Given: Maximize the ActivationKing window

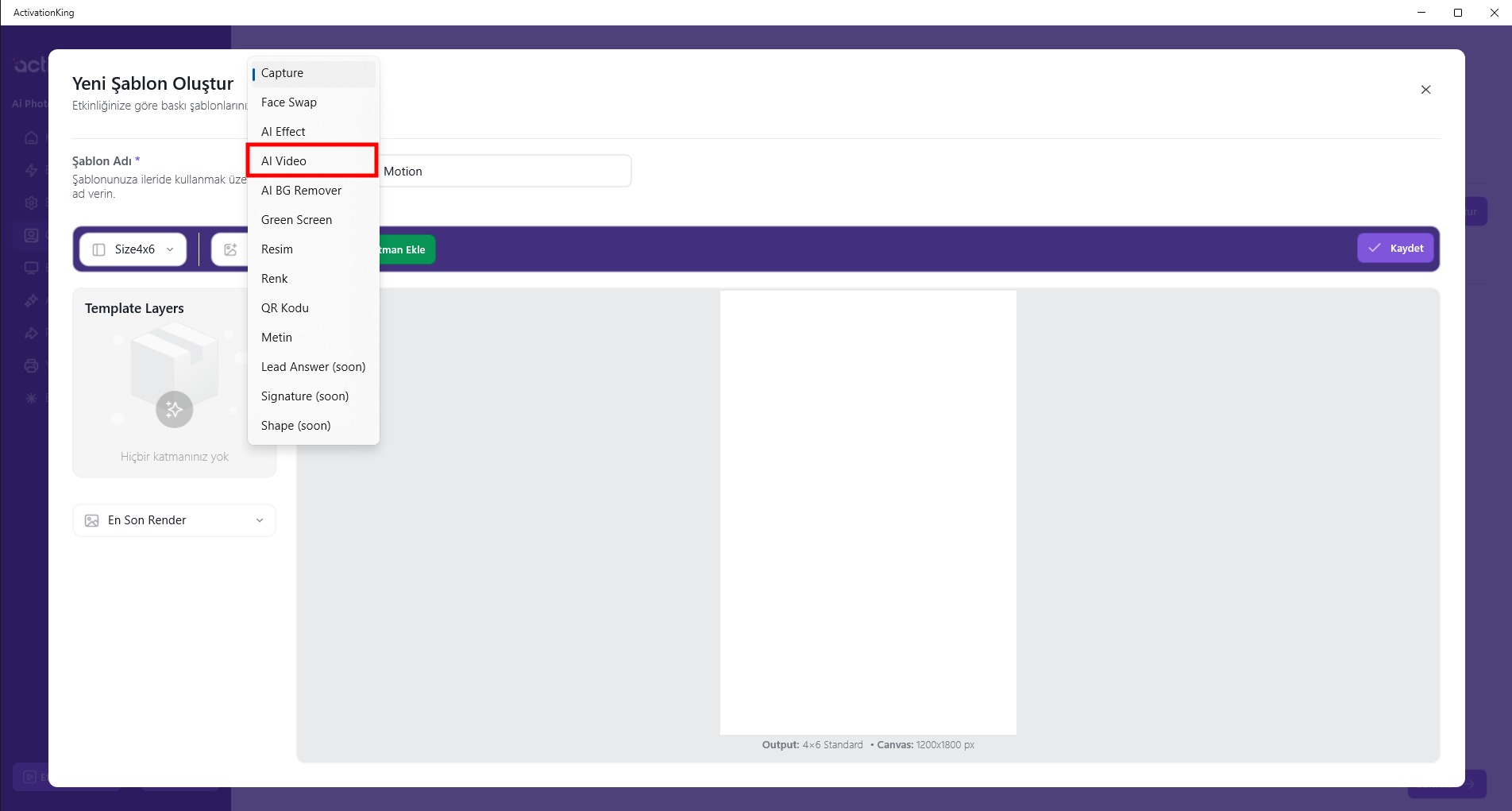Looking at the screenshot, I should pos(1457,13).
